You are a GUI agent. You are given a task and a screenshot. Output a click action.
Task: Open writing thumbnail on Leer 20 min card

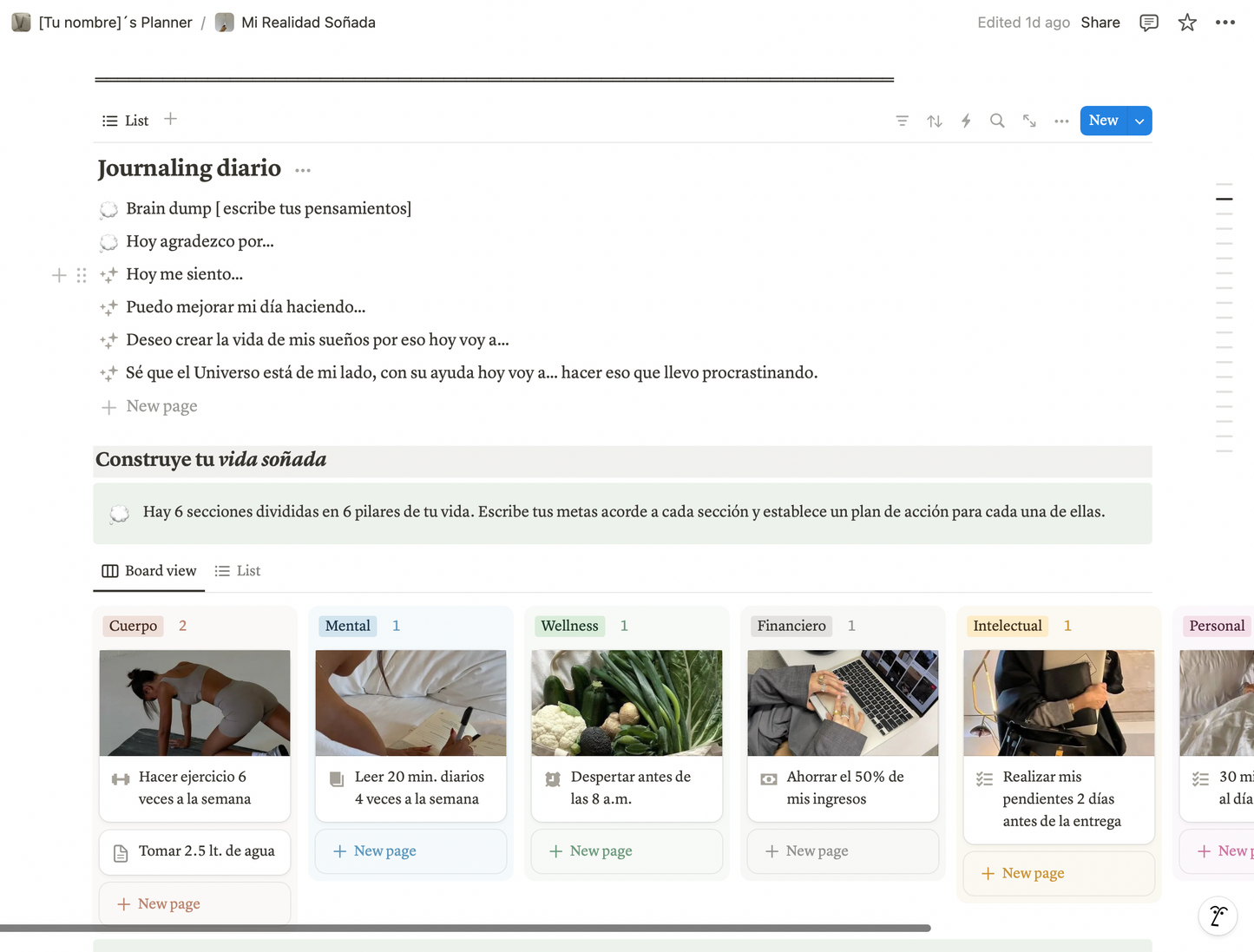pos(410,703)
